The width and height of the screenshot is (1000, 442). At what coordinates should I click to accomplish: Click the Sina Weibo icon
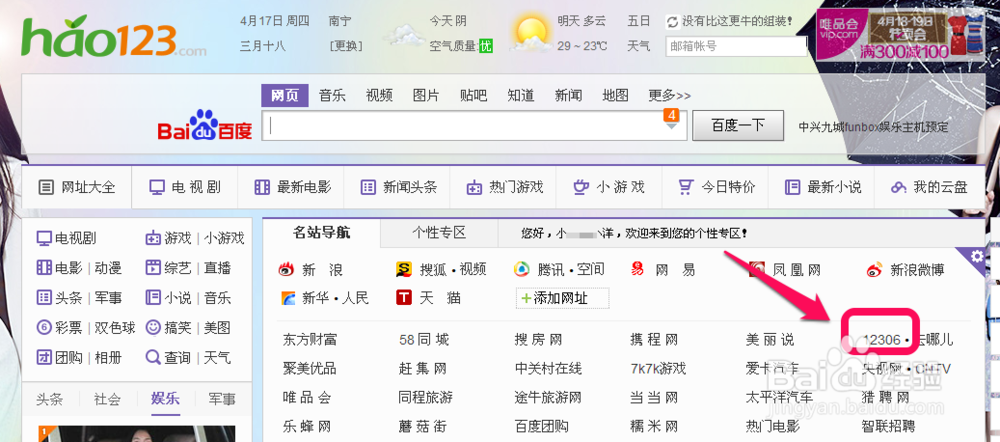[x=875, y=270]
